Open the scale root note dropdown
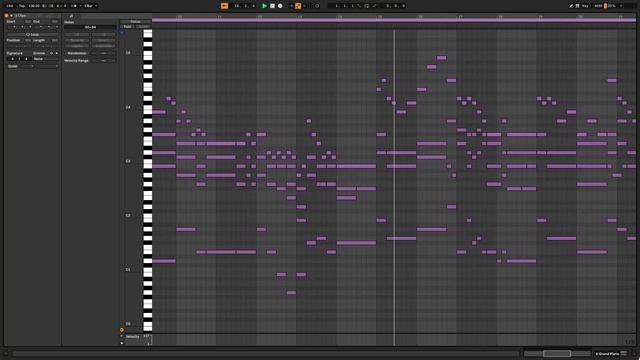Screen dimensions: 640x360 tap(27, 66)
